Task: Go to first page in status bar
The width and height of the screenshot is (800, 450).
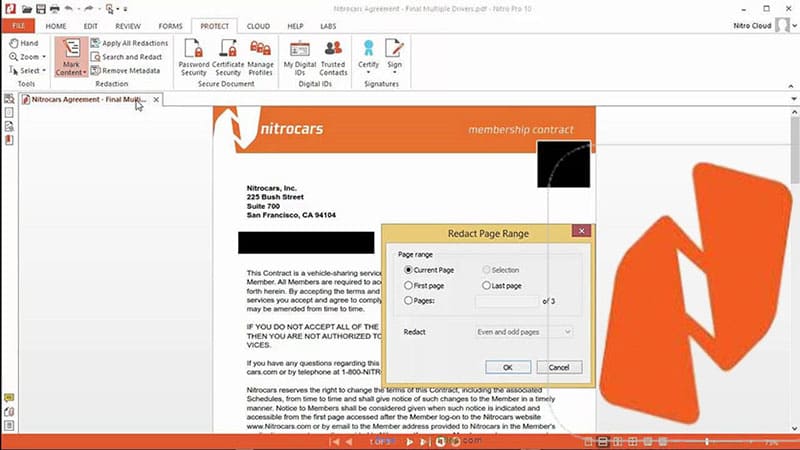Action: 335,442
